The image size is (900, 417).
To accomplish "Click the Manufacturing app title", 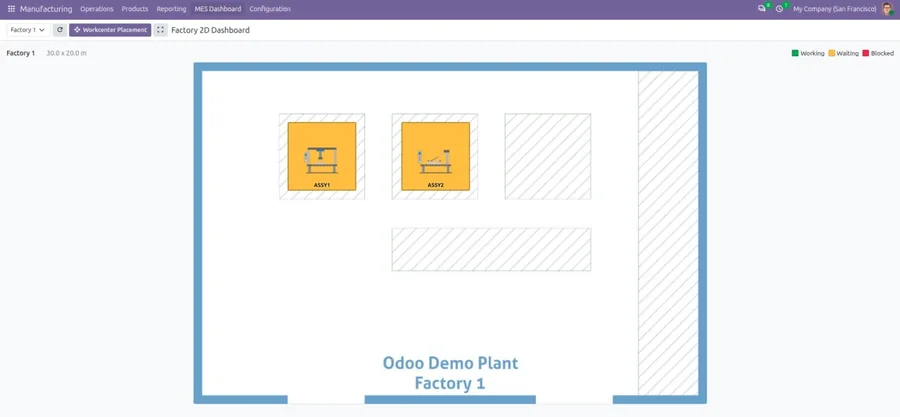I will (x=46, y=9).
